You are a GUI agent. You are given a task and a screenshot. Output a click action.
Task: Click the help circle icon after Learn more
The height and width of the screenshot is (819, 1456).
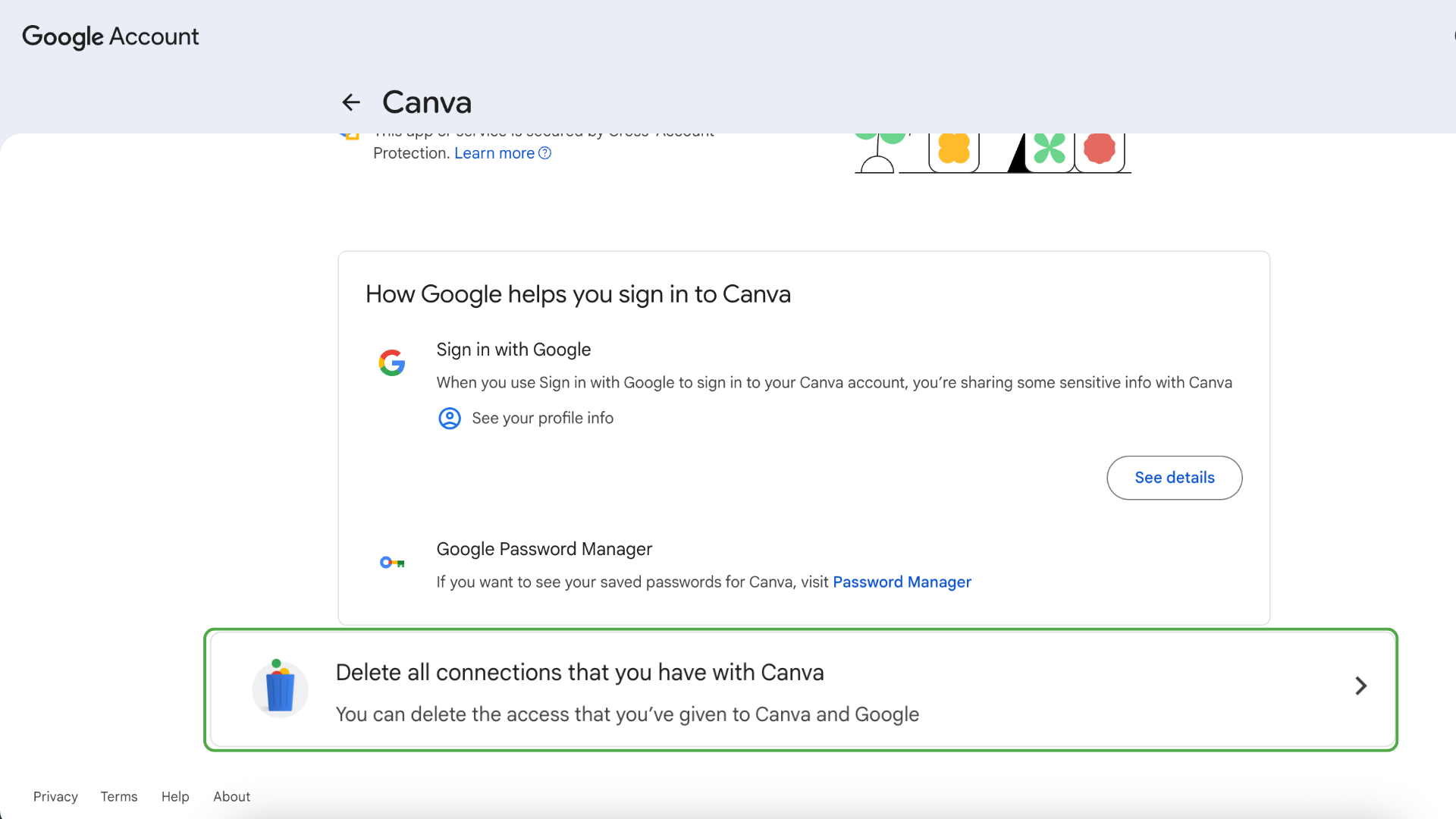(544, 153)
